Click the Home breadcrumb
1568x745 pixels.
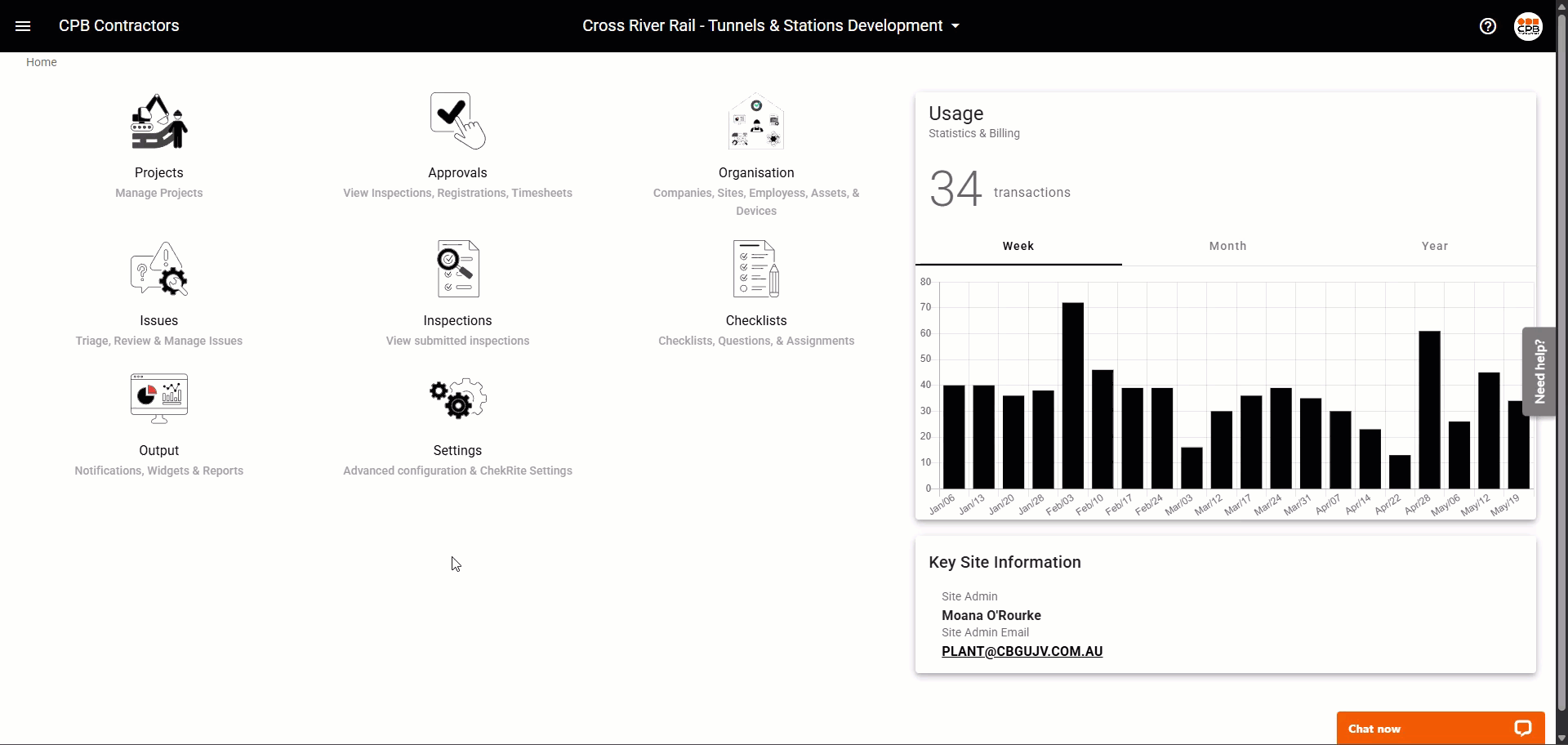42,62
